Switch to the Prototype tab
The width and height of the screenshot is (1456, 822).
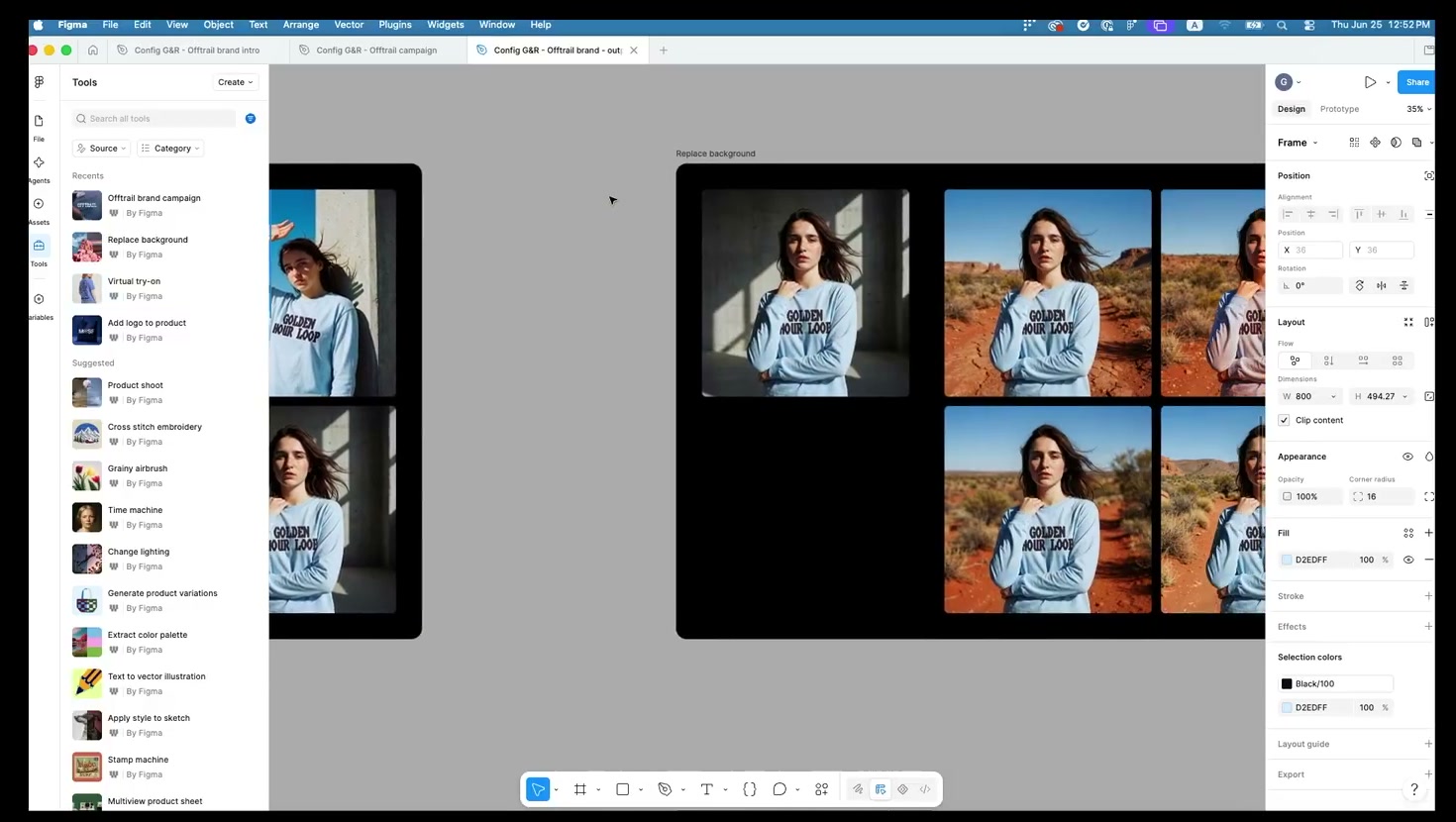(x=1339, y=109)
